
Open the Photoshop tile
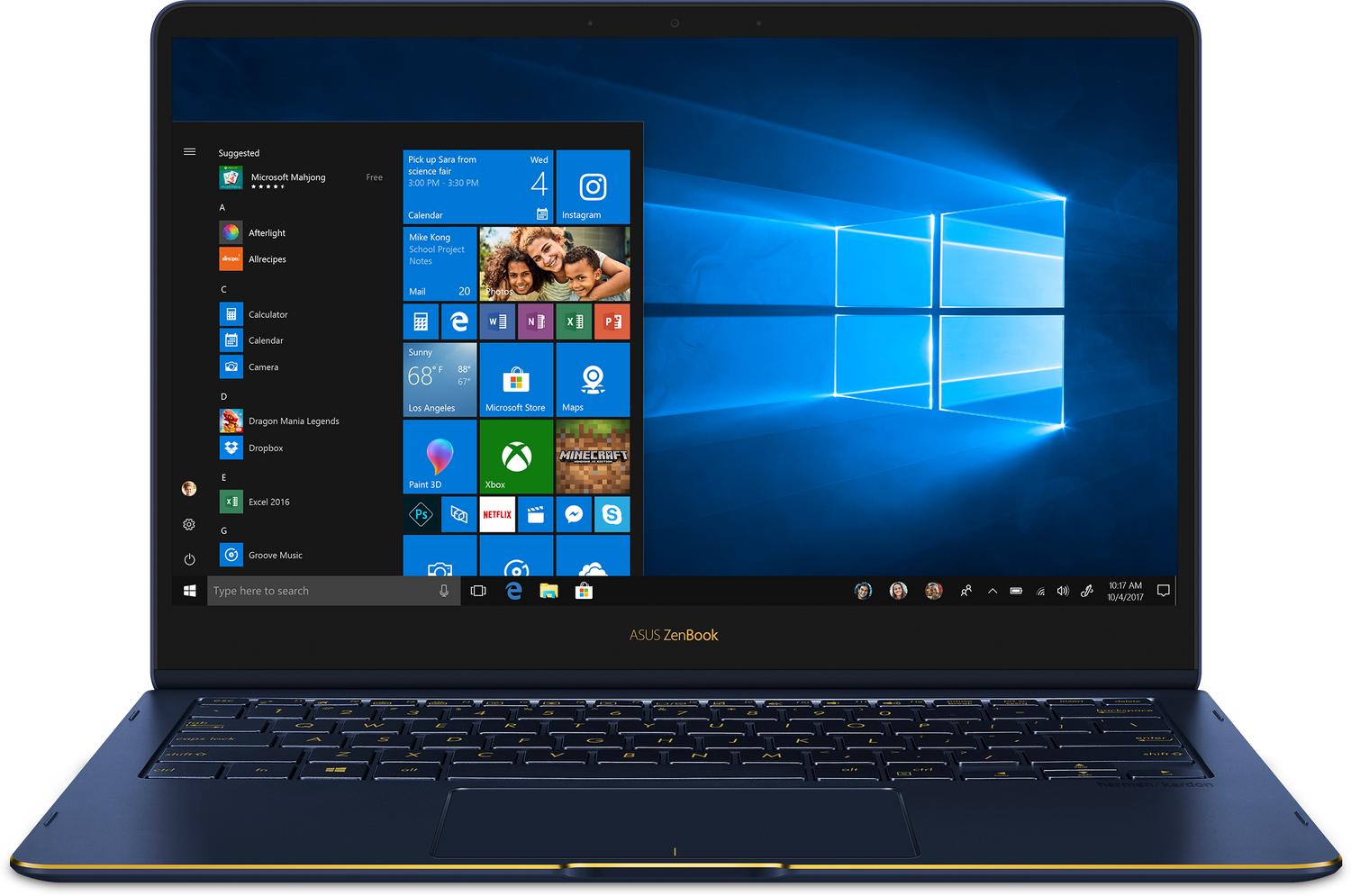[421, 515]
